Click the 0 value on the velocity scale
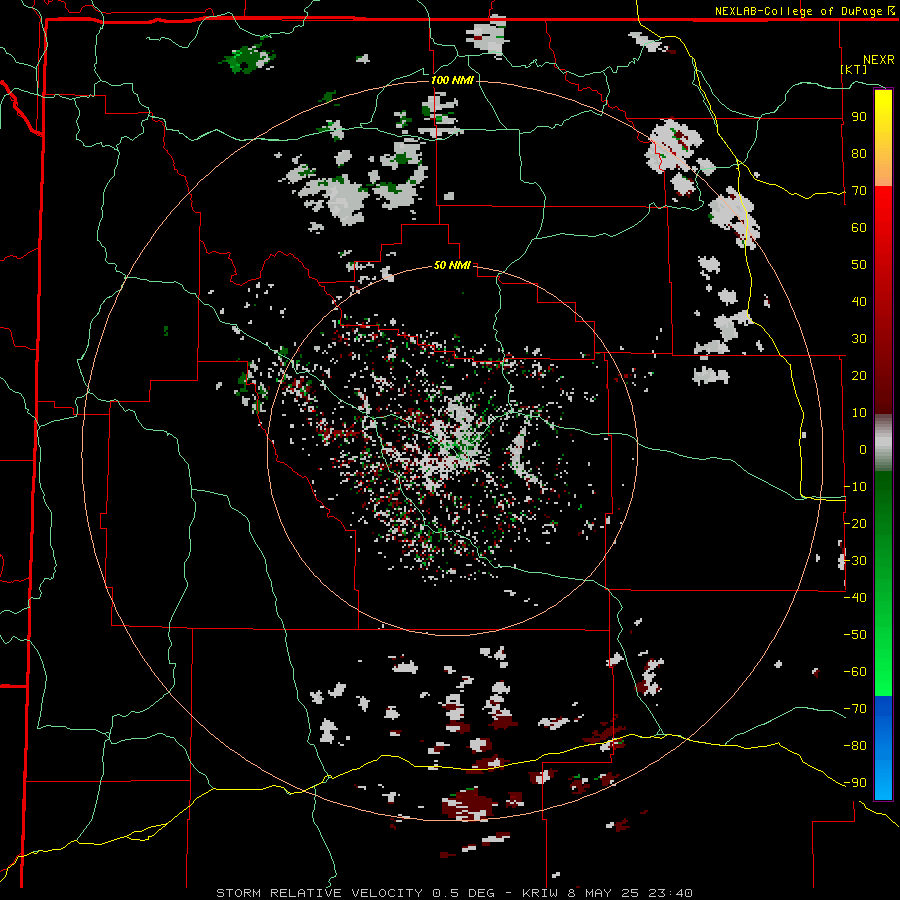The width and height of the screenshot is (900, 900). point(863,449)
